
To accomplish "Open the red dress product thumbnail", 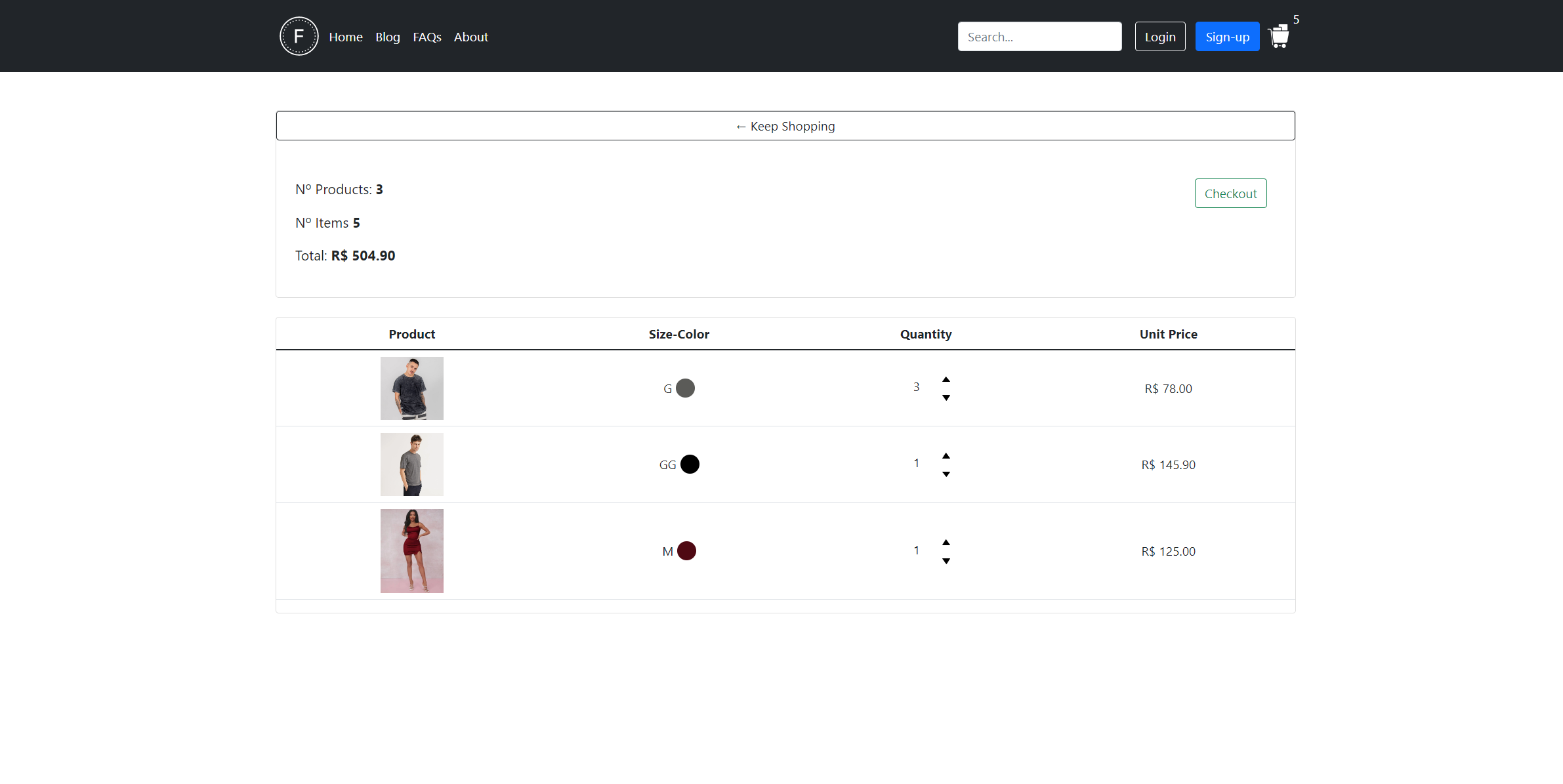I will coord(411,551).
